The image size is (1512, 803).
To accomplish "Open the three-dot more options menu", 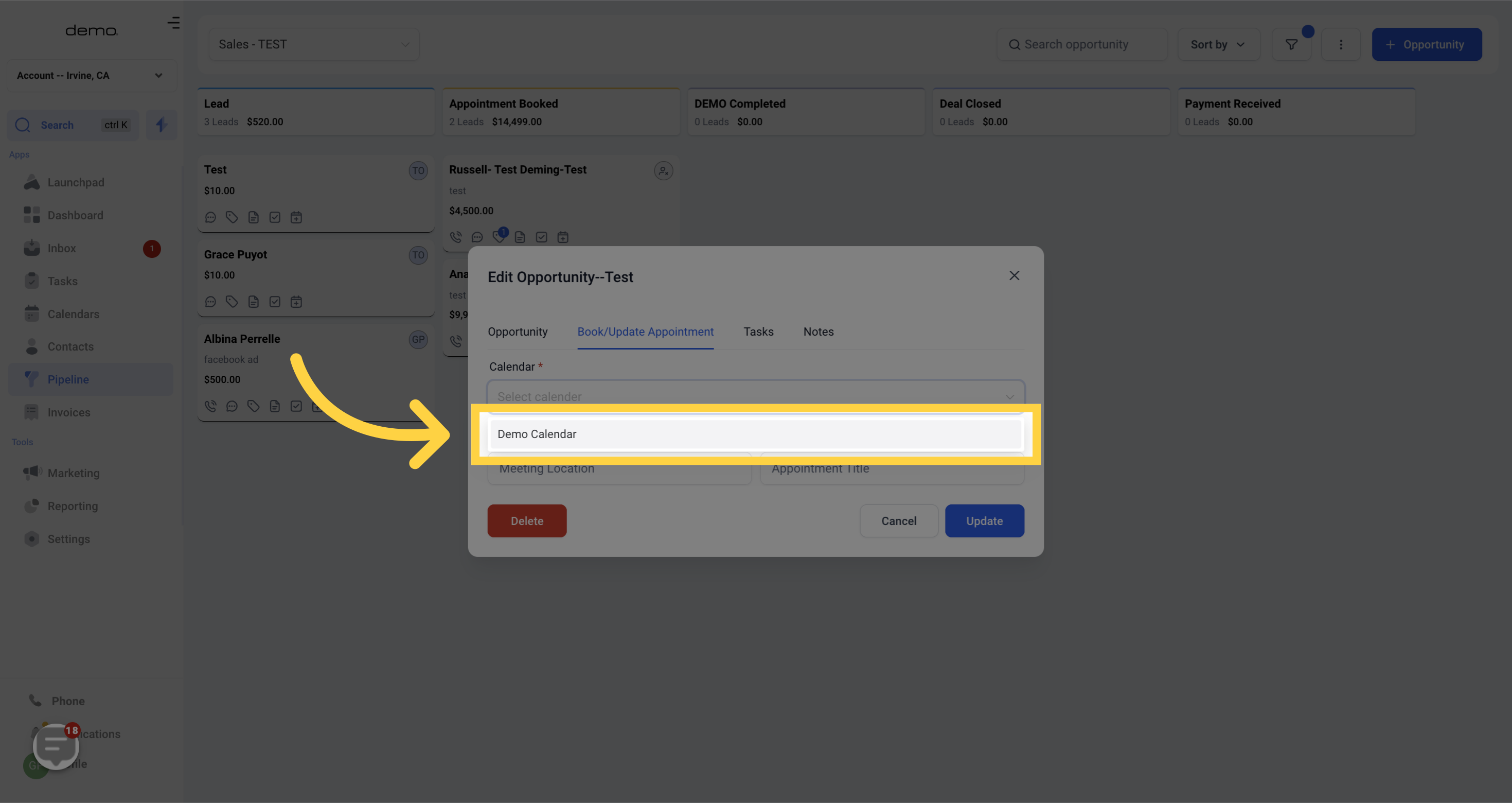I will (1340, 45).
